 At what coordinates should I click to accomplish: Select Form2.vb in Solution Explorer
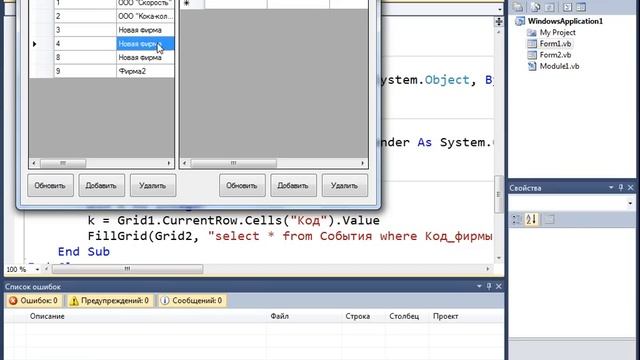click(x=555, y=55)
